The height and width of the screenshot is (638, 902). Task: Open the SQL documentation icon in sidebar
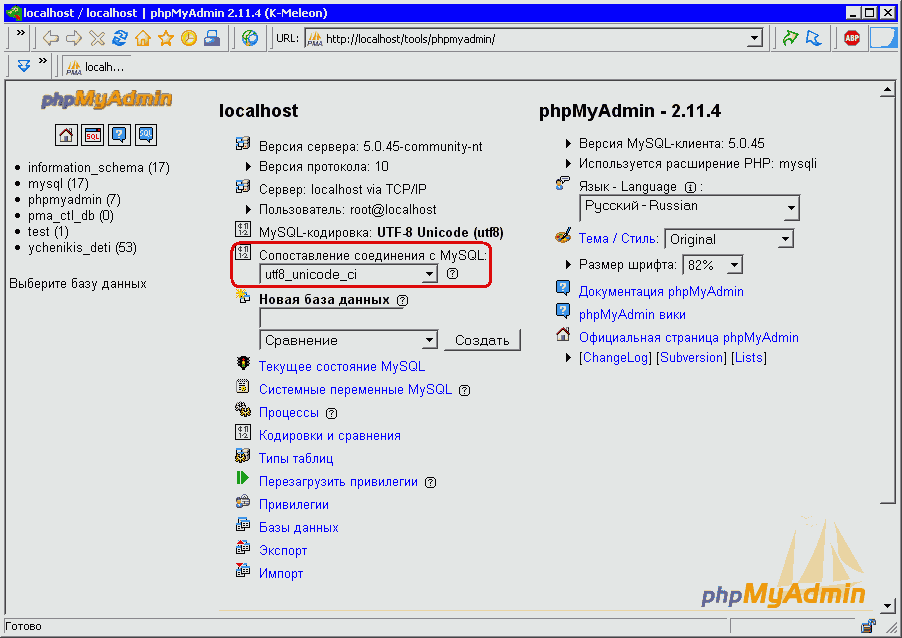pos(146,135)
